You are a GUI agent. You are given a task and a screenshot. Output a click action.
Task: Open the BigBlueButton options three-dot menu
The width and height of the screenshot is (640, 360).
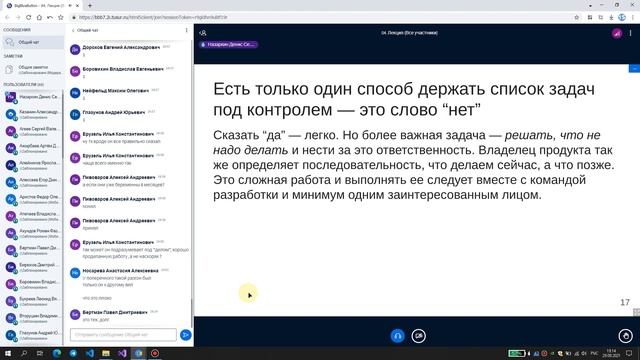point(631,33)
